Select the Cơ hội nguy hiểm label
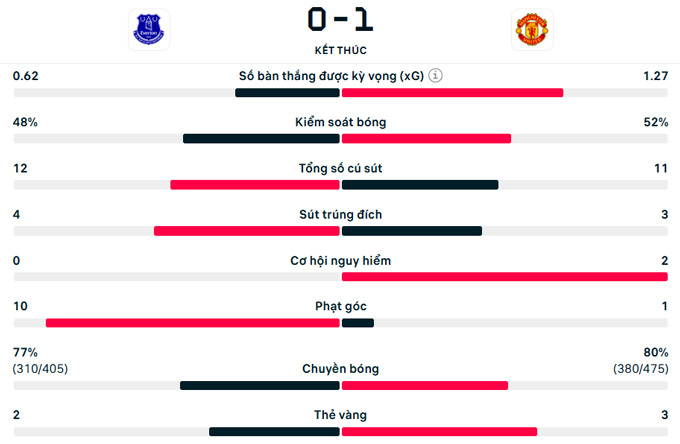Screen dimensions: 680x444 tap(340, 261)
